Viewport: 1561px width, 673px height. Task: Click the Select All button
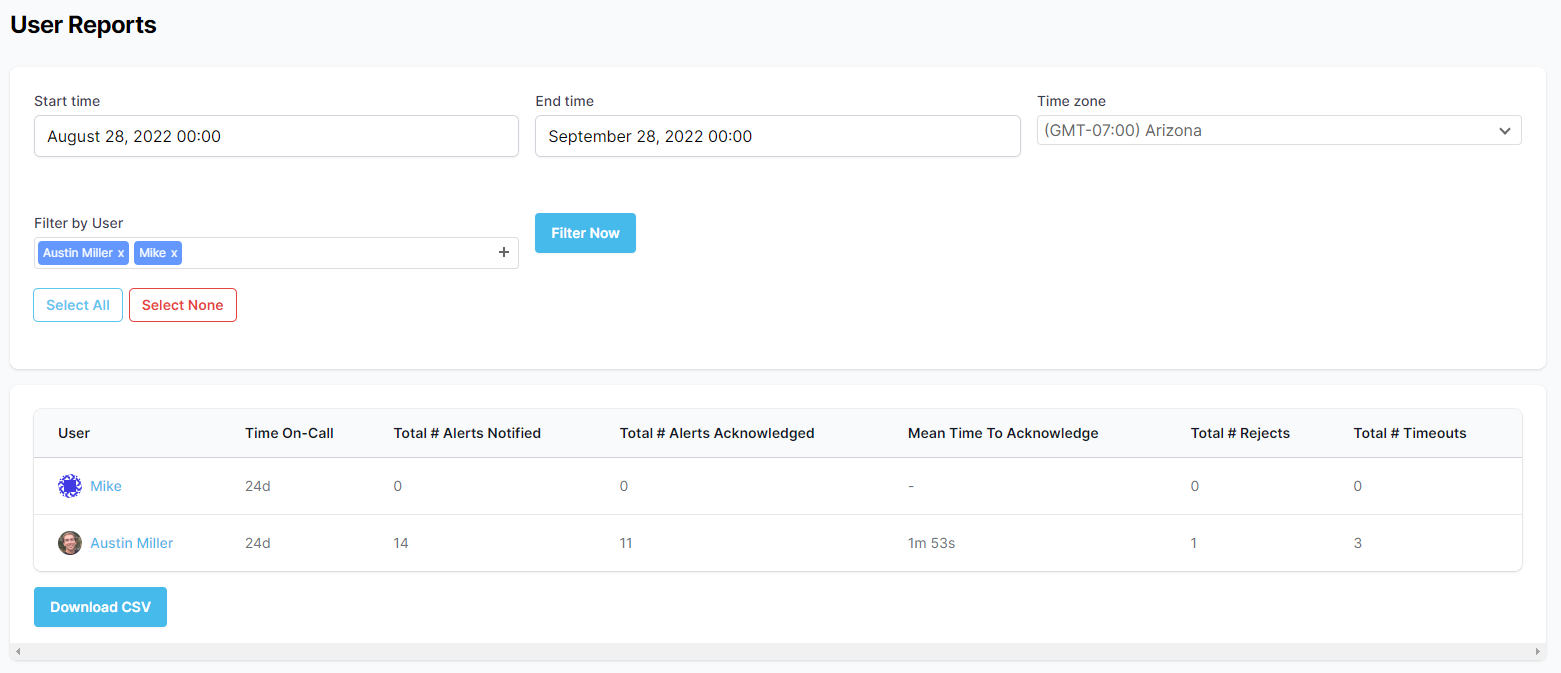click(x=78, y=305)
